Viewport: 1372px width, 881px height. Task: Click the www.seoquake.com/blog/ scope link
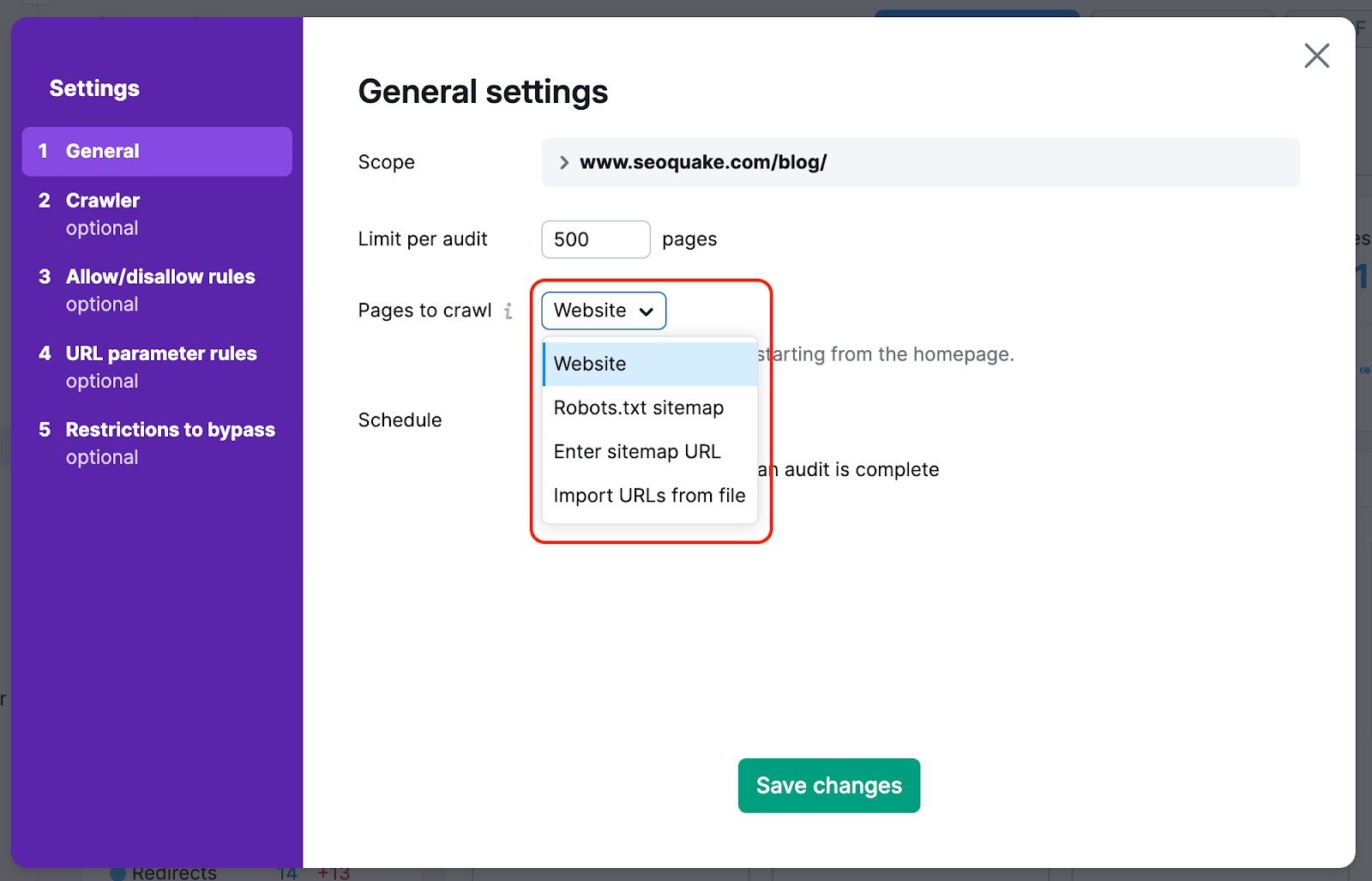click(703, 161)
